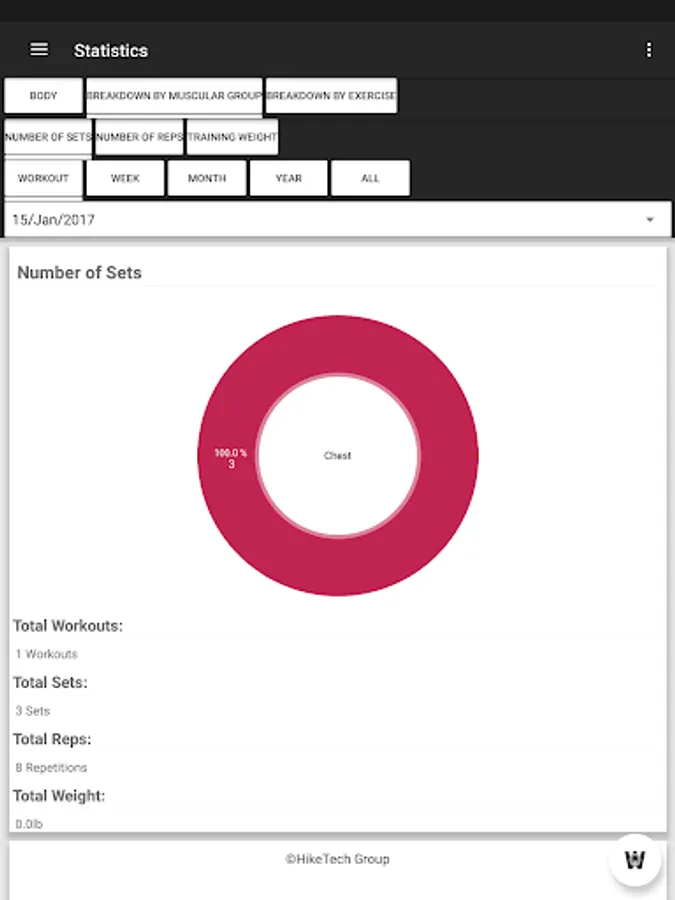Filter statistics by Month
Viewport: 675px width, 900px height.
coord(207,178)
